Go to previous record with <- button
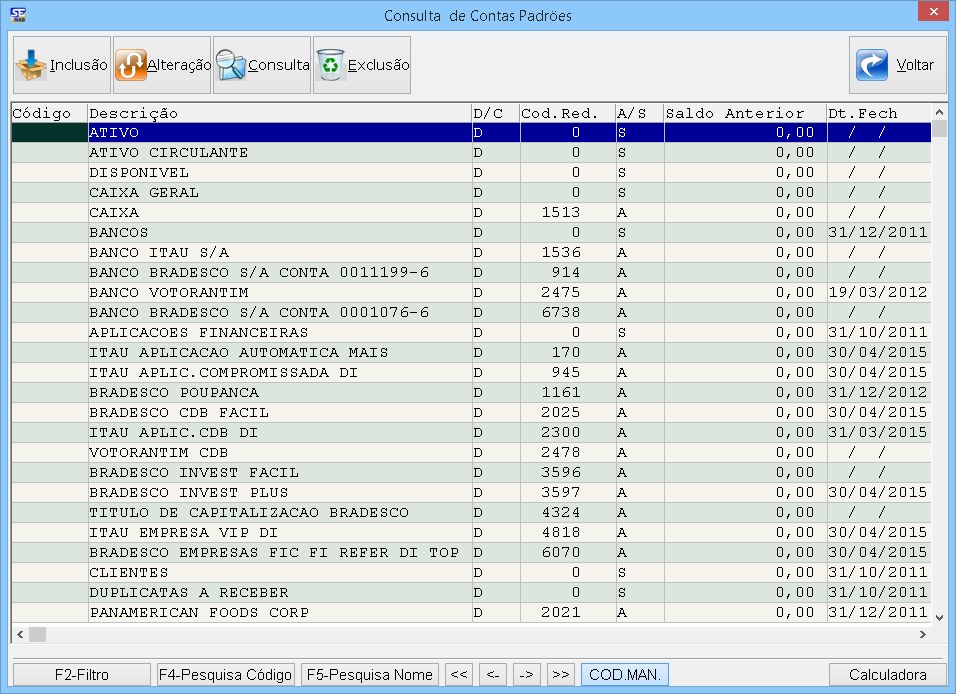Screen dimensions: 956x694 tap(492, 675)
